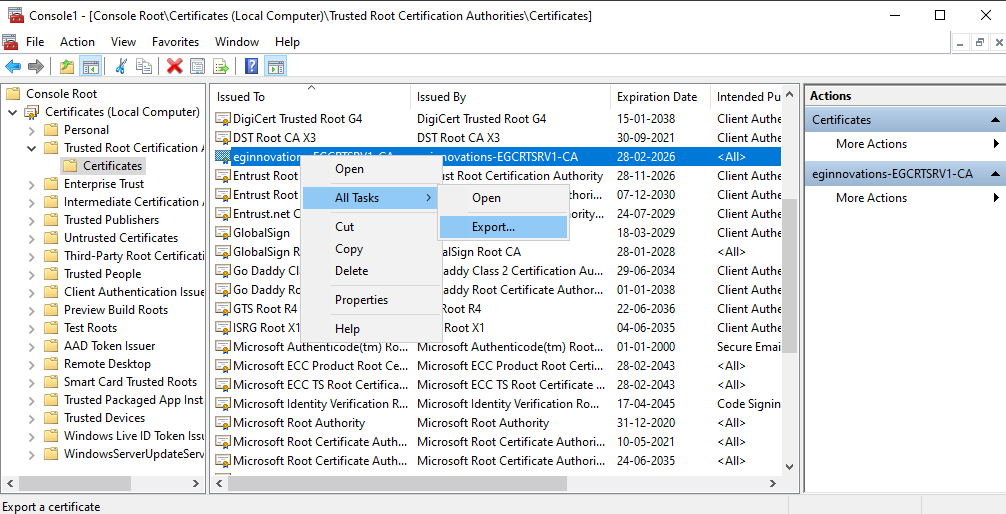Click the Properties toolbar icon

(198, 66)
